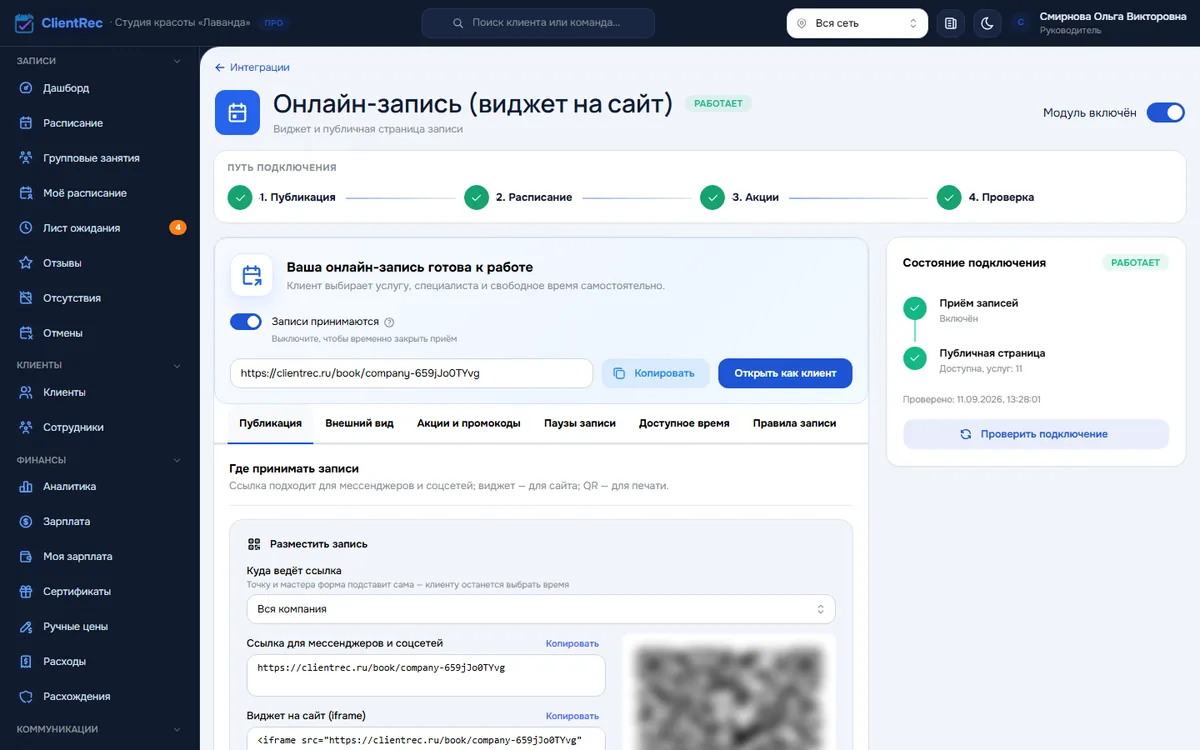
Task: Toggle dark theme with the moon button
Action: [x=986, y=23]
